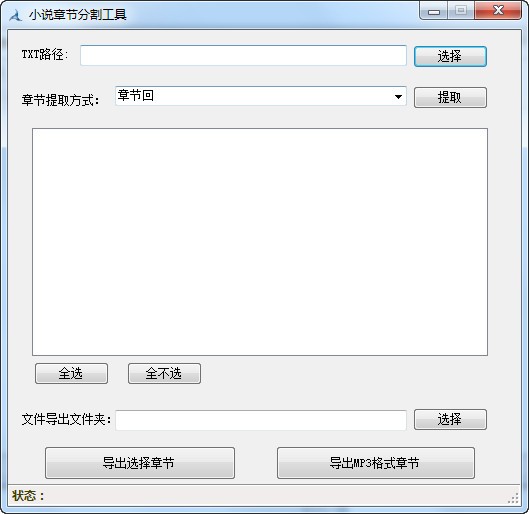Click 导出MP3格式章节 button
Screen dimensions: 529x514
click(375, 463)
